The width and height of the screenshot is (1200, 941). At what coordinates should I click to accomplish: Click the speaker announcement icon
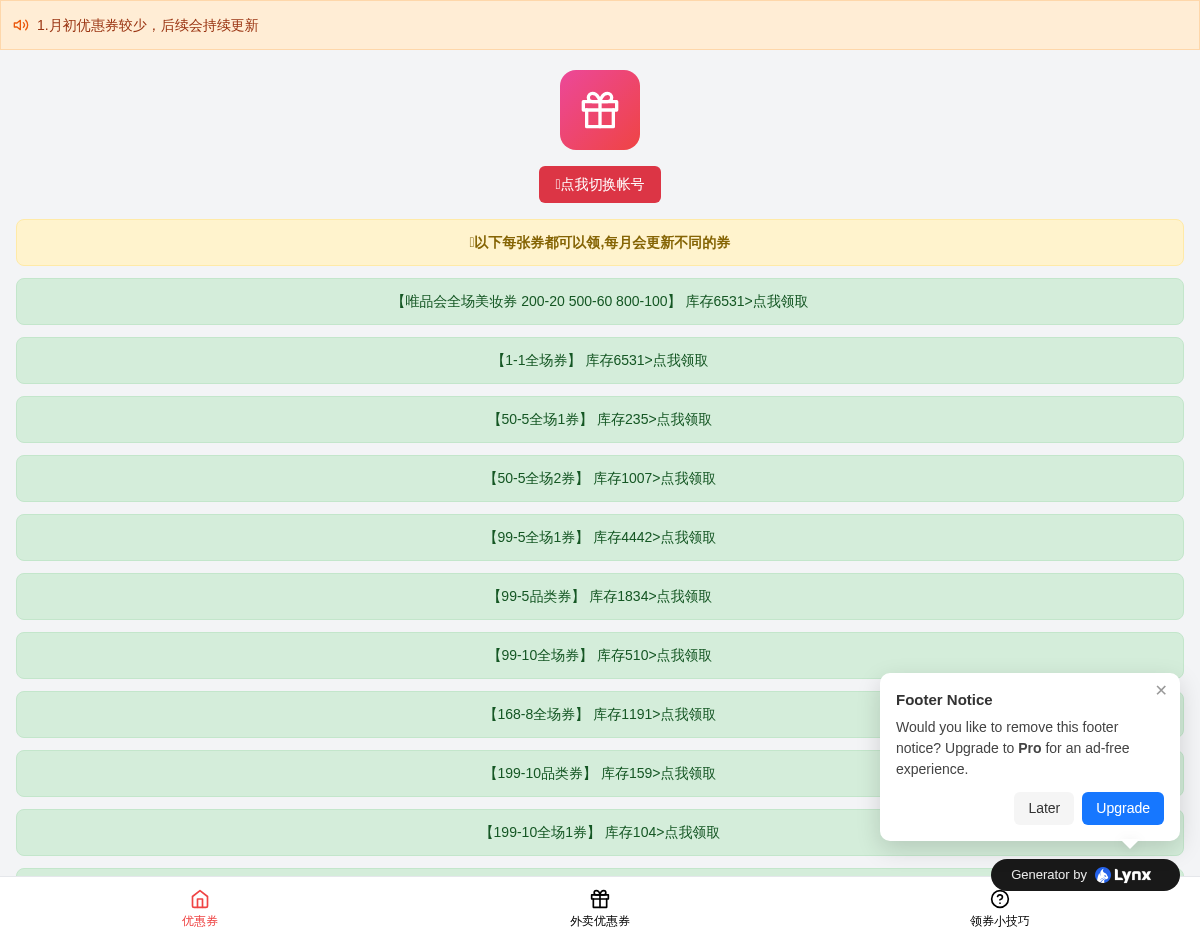[21, 25]
